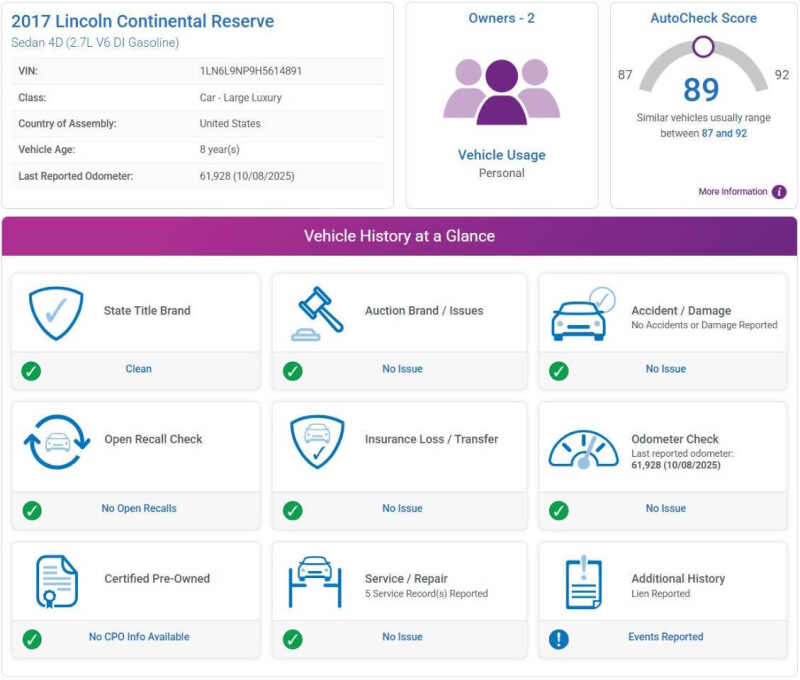Click the Service / Repair car lift icon
Image resolution: width=800 pixels, height=680 pixels.
click(x=315, y=580)
